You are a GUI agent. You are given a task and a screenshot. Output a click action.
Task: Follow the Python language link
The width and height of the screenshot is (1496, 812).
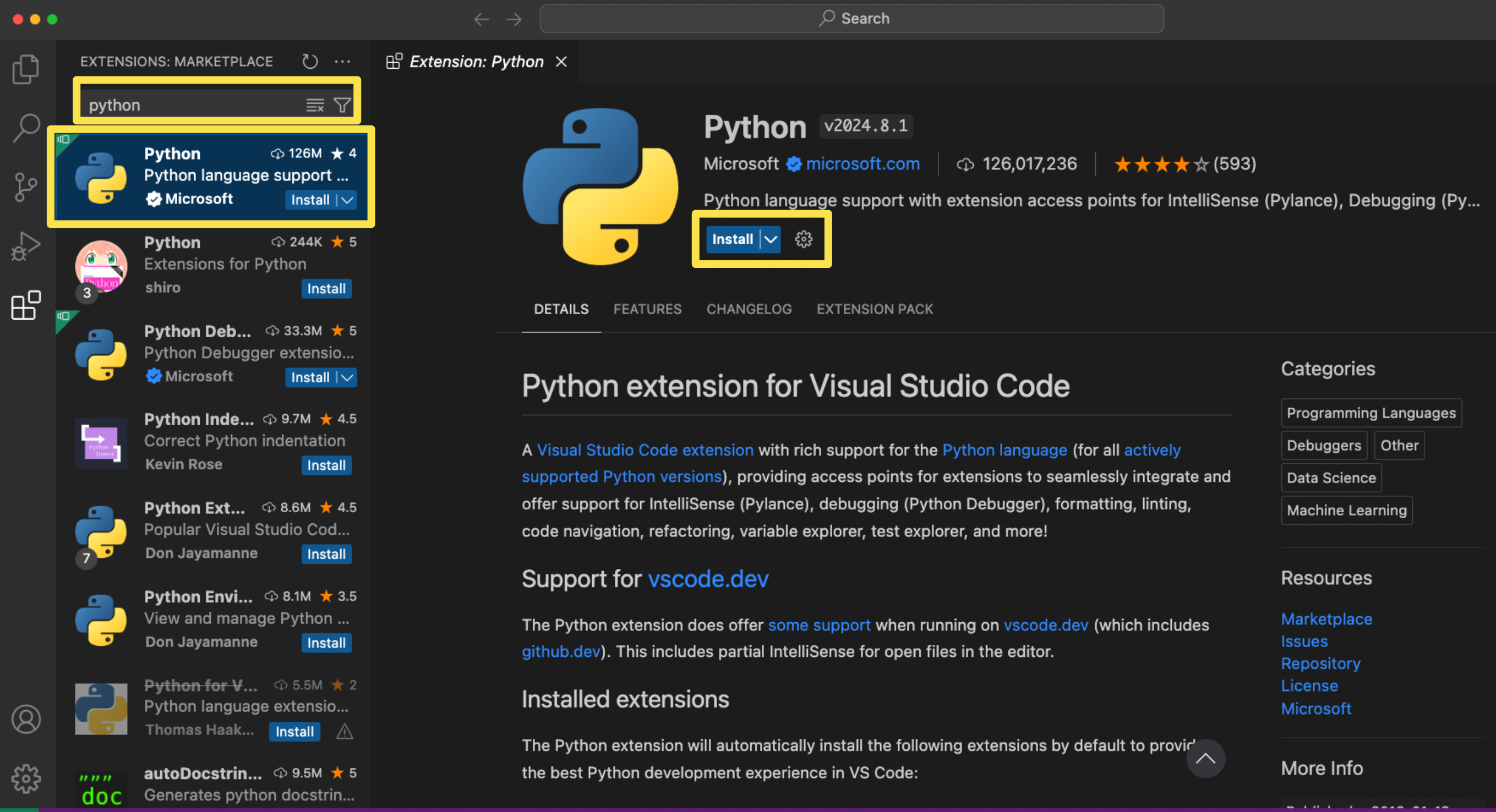(x=1004, y=451)
